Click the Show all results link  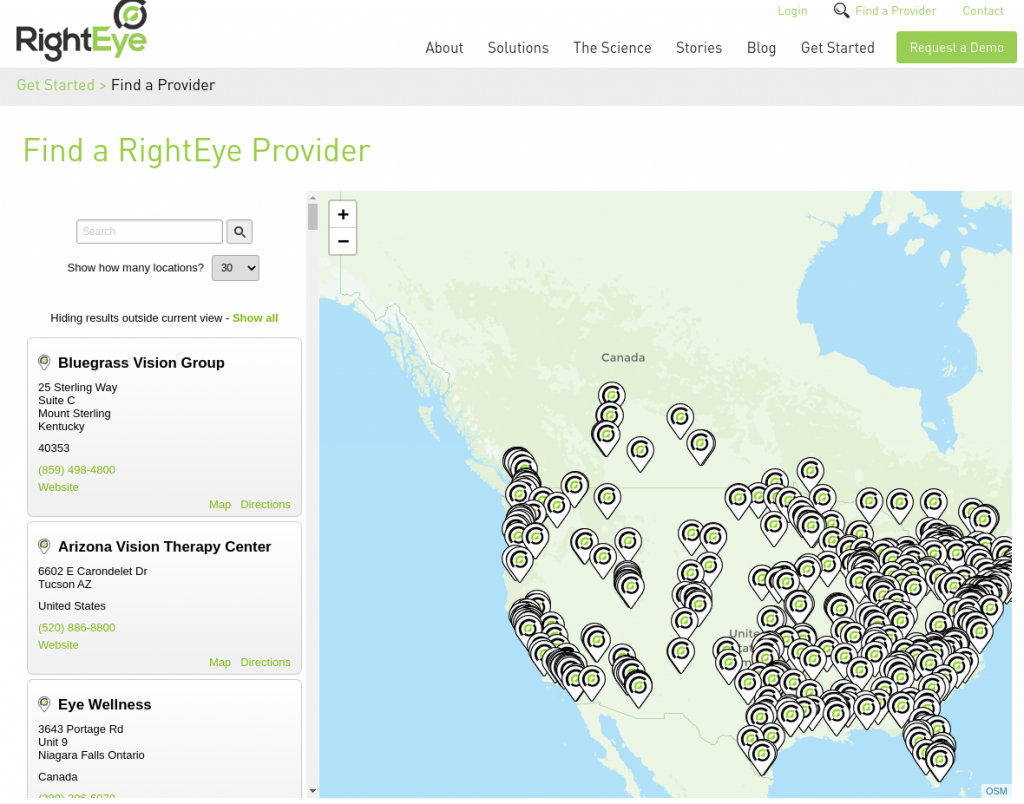[255, 318]
